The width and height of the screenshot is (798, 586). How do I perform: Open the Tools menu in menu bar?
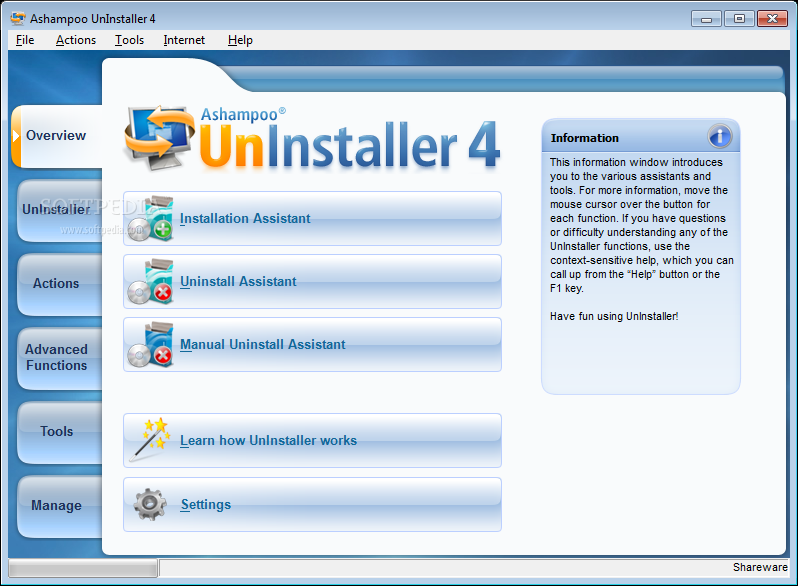[x=129, y=40]
